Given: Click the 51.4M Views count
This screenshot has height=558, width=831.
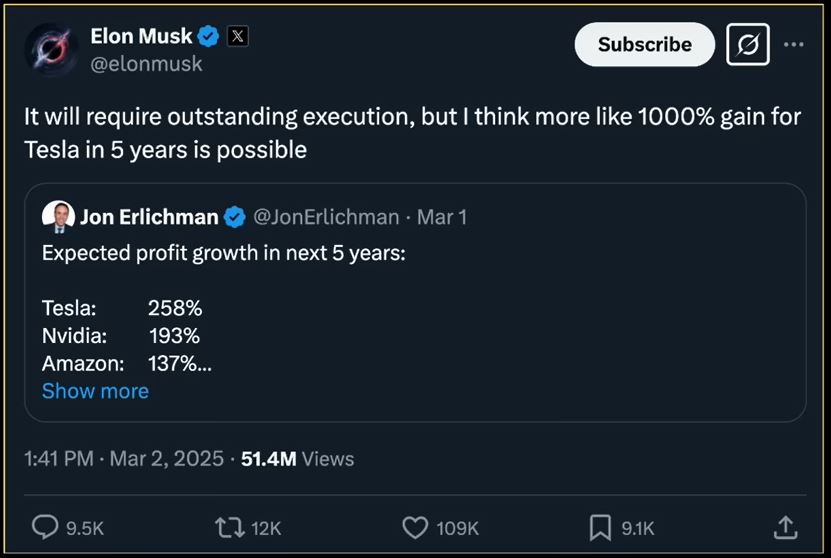Looking at the screenshot, I should coord(298,458).
